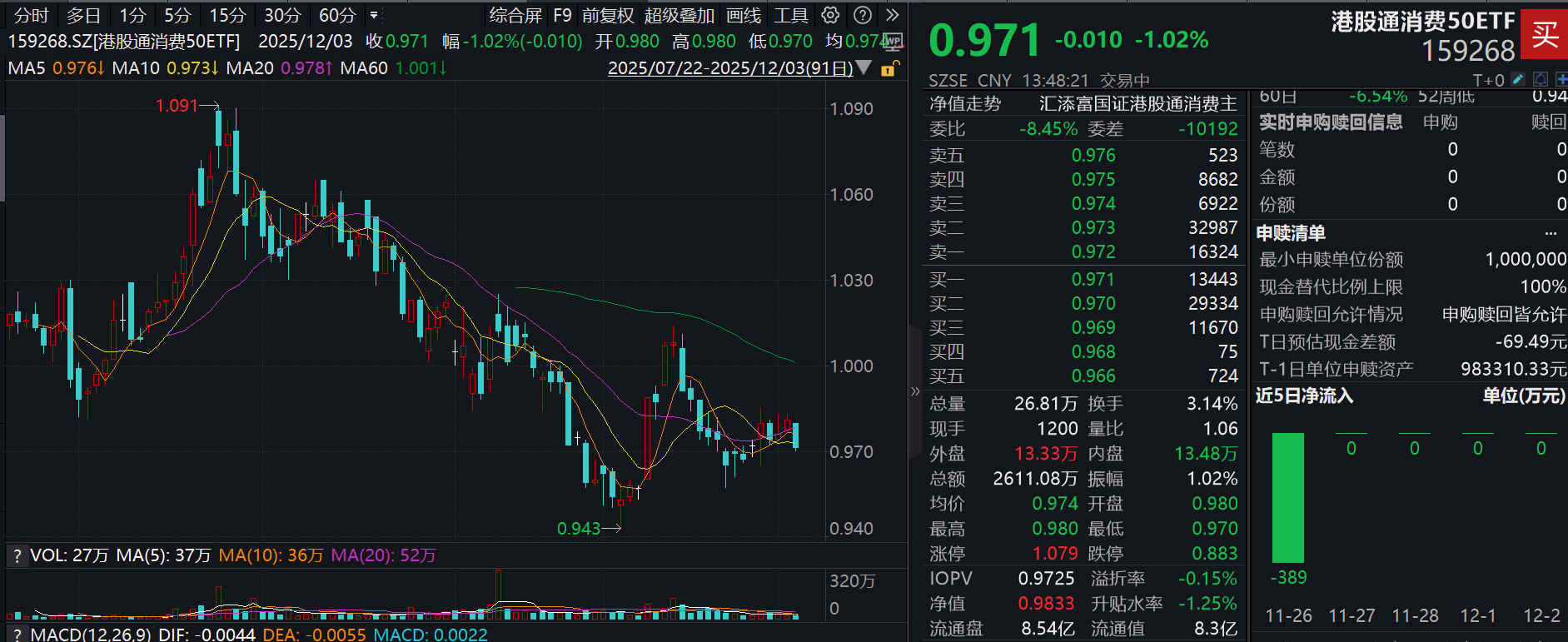
Task: Click the 买二 price 0.970 row
Action: tap(1083, 303)
